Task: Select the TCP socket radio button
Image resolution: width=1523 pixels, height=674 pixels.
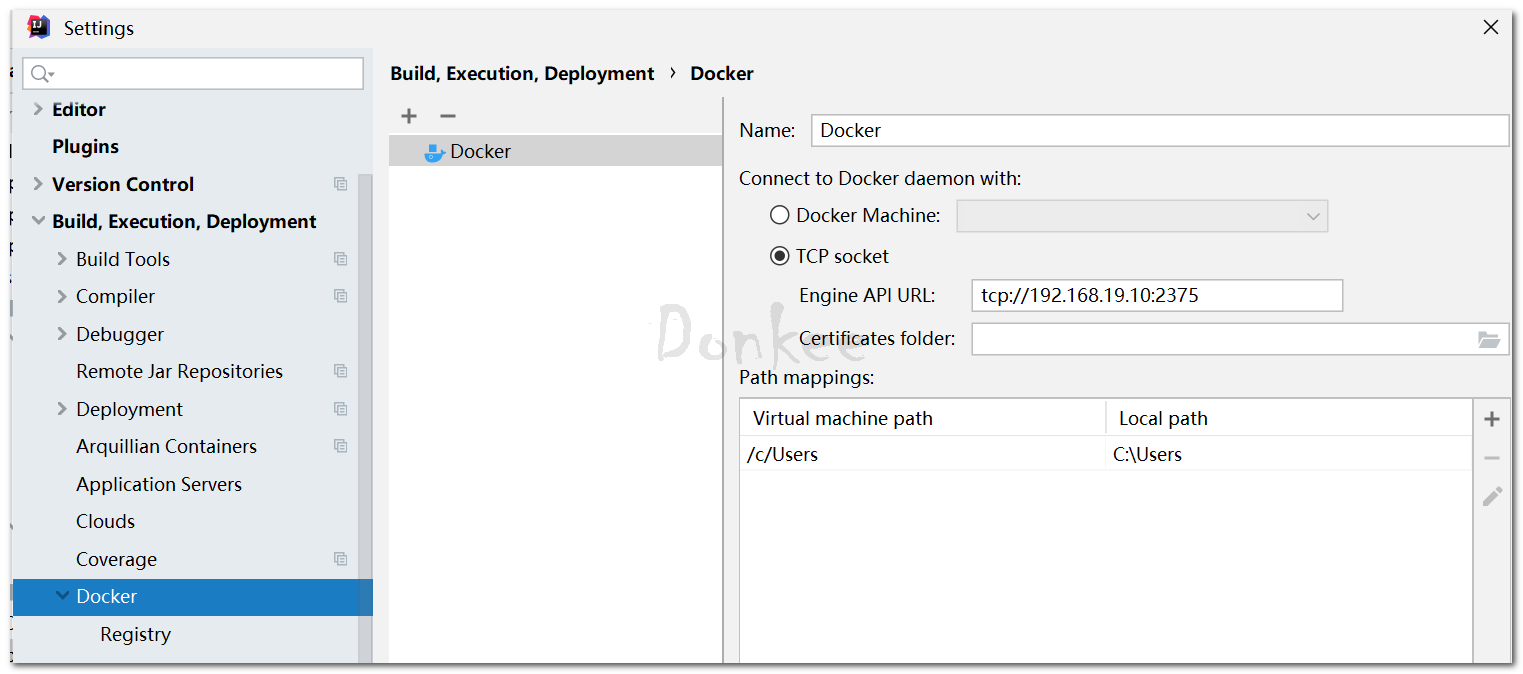Action: [779, 256]
